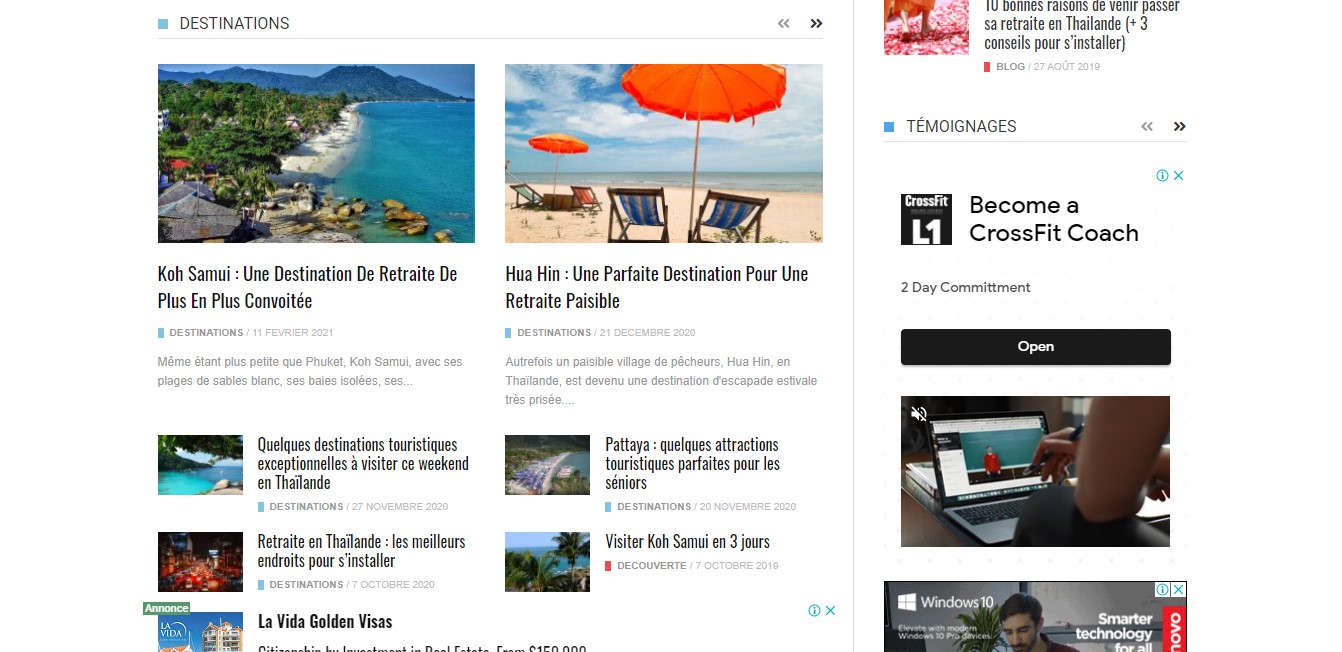Click previous arrow in Témoignages section
Screen dimensions: 1342x652
pyautogui.click(x=1147, y=126)
